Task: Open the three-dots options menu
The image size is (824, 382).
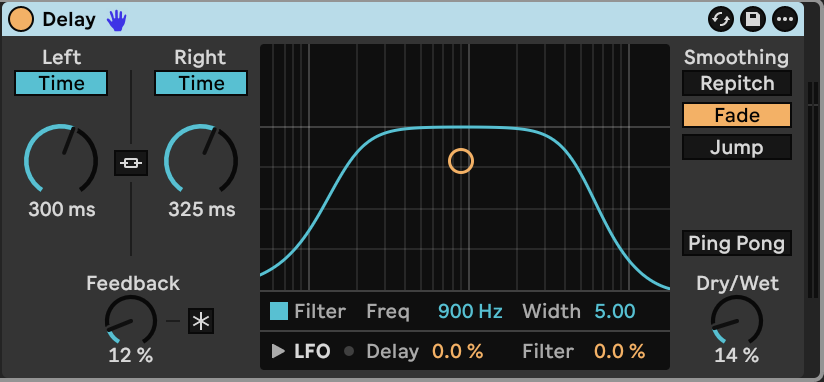Action: coord(785,20)
